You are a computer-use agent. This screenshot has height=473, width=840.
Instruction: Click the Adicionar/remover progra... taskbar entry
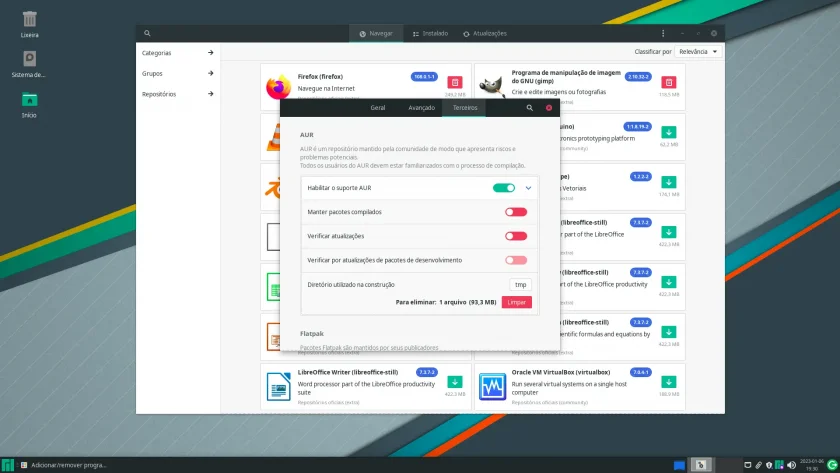[x=63, y=465]
